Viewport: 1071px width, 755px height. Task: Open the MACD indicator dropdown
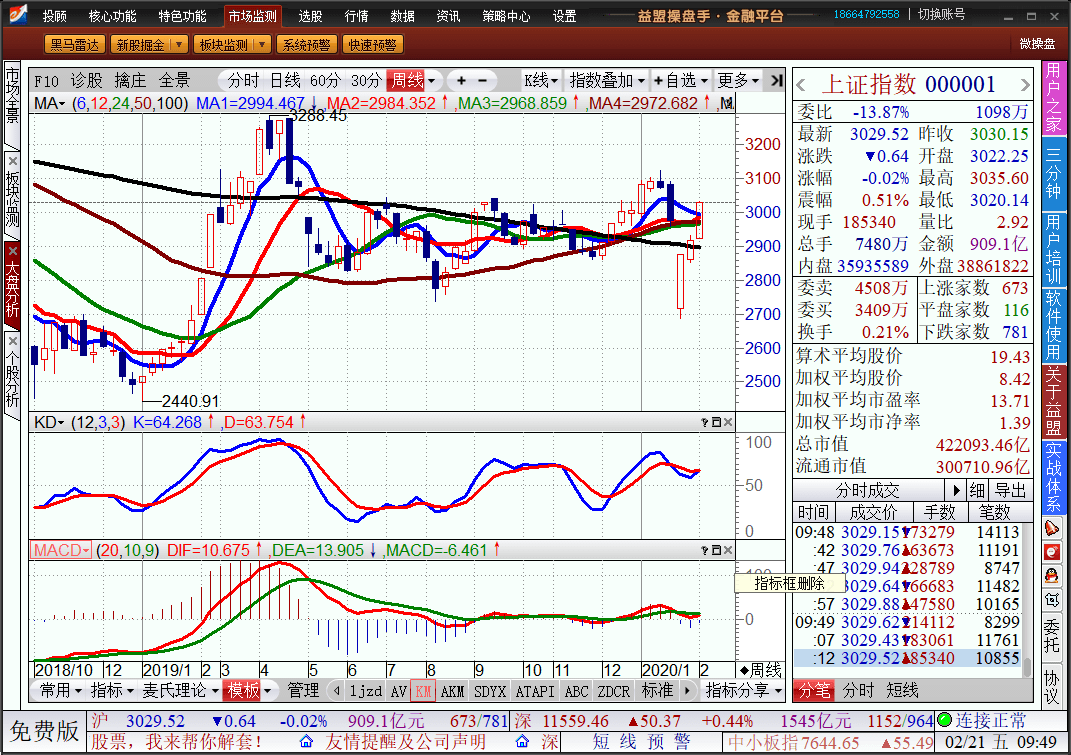tap(61, 550)
